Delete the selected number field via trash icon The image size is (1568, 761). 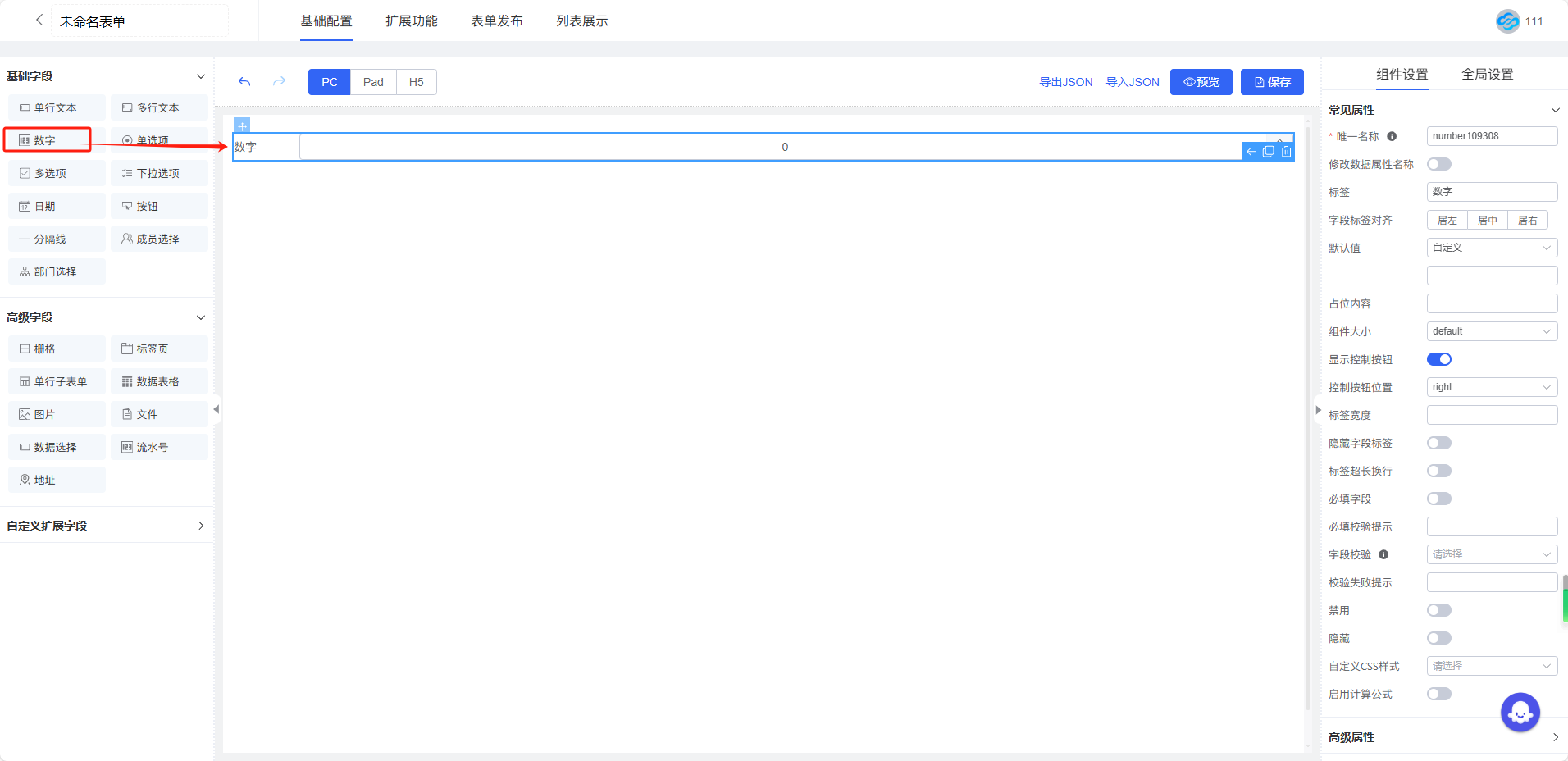point(1286,151)
